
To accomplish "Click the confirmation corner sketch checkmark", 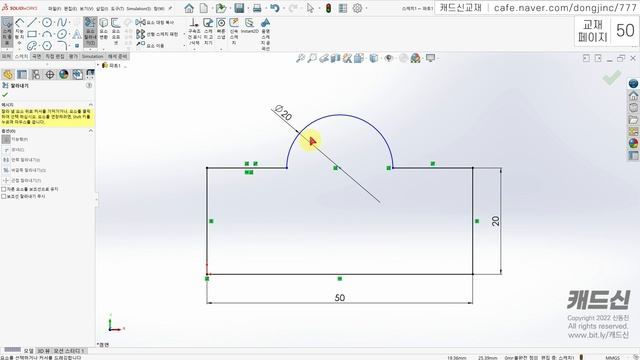I will point(612,78).
